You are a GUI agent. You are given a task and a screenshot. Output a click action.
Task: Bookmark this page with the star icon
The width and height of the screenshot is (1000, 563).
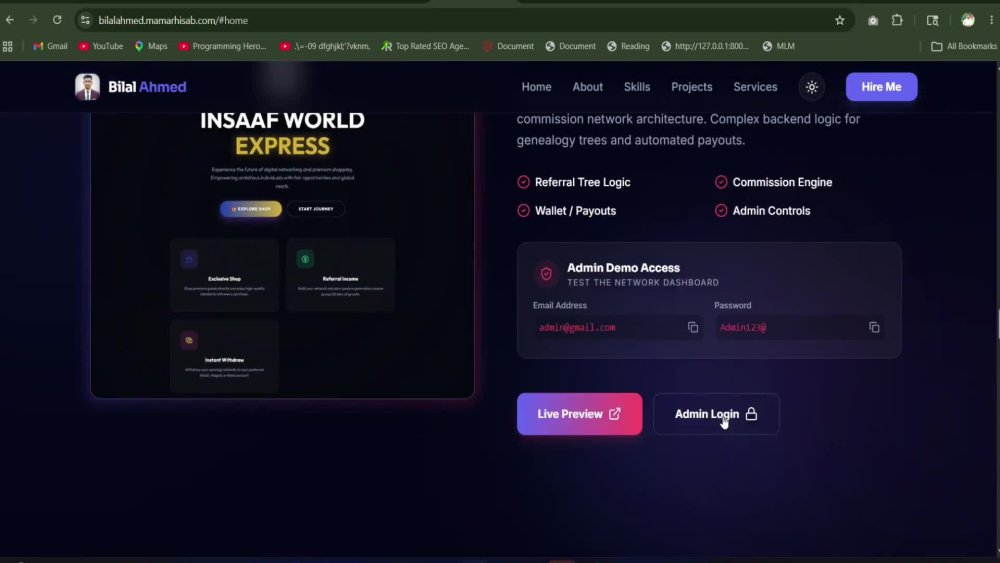pyautogui.click(x=839, y=20)
